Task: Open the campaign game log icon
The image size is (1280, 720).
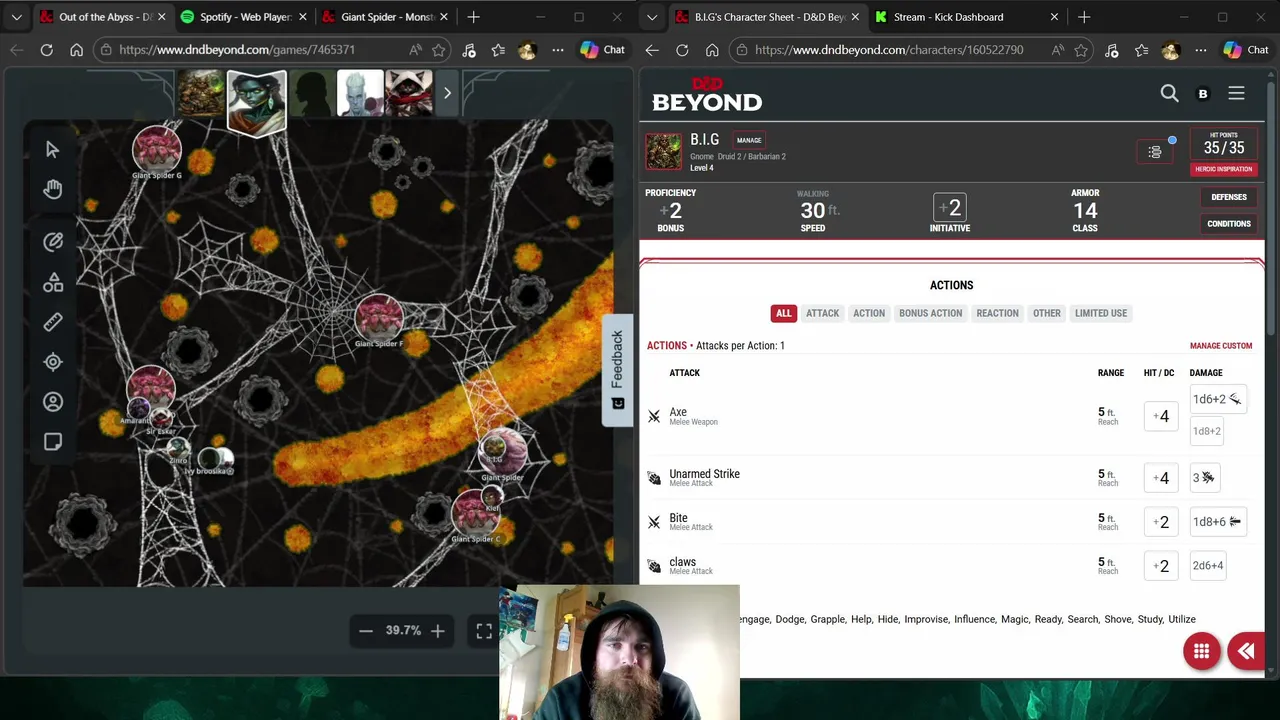Action: pyautogui.click(x=1155, y=152)
